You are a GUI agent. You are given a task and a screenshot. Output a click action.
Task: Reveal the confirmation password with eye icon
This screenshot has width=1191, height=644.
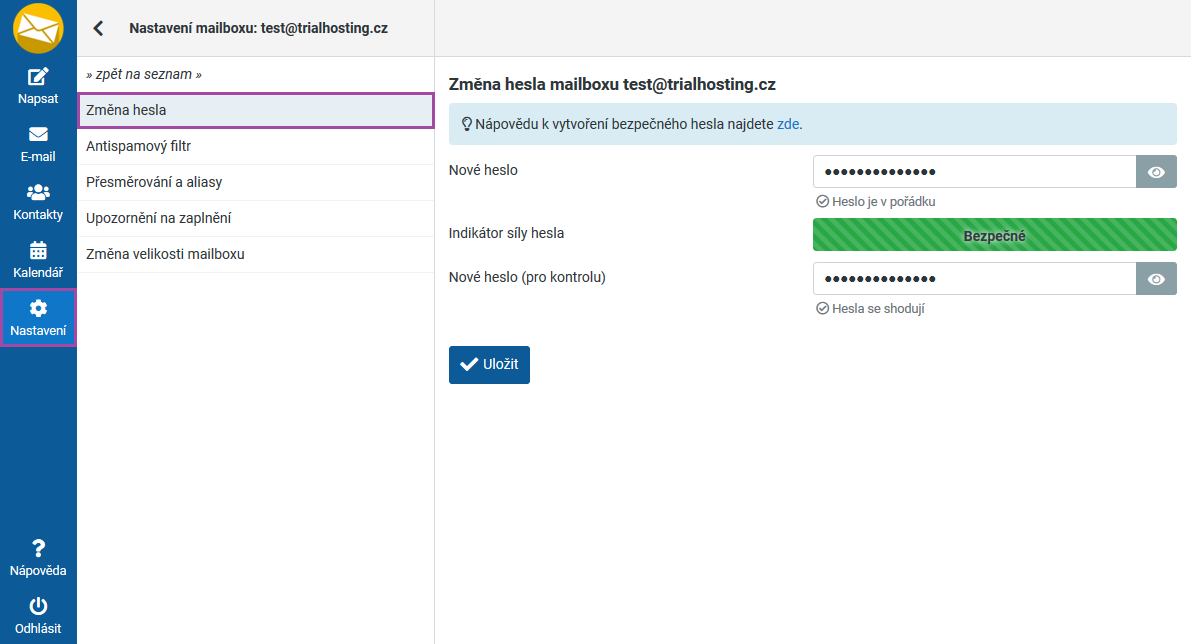pos(1156,279)
